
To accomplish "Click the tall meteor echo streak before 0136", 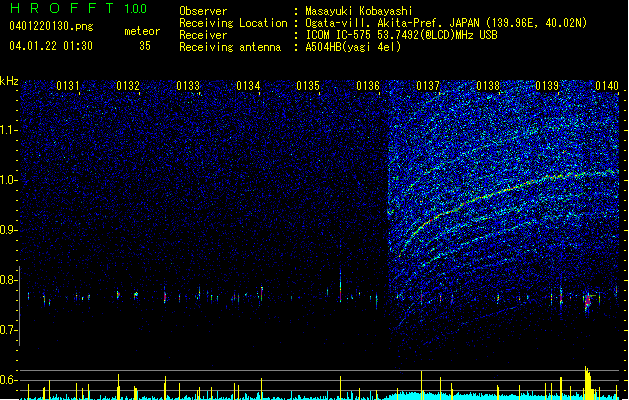I will [341, 286].
